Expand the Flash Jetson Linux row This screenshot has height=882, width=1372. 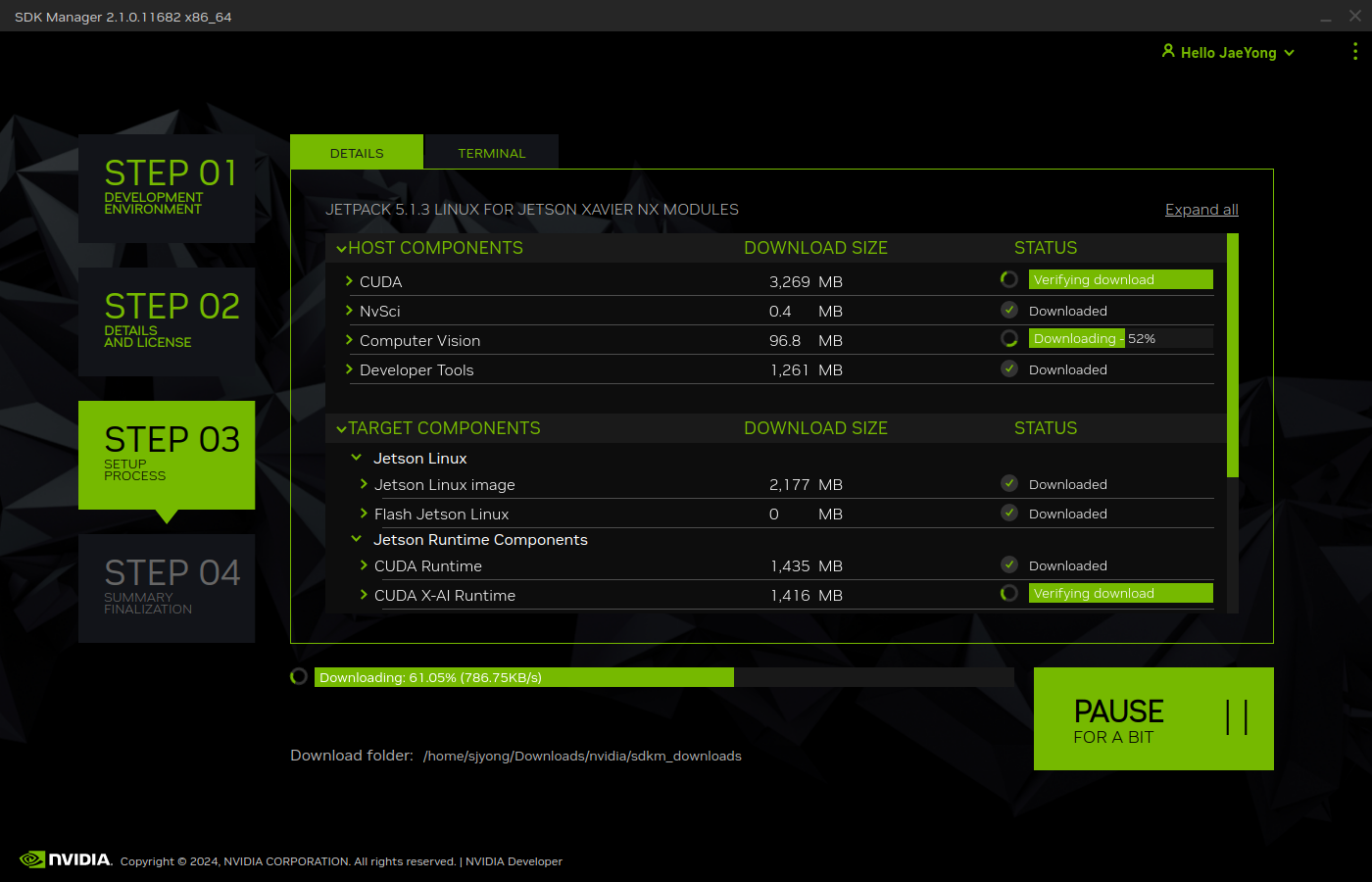[364, 514]
